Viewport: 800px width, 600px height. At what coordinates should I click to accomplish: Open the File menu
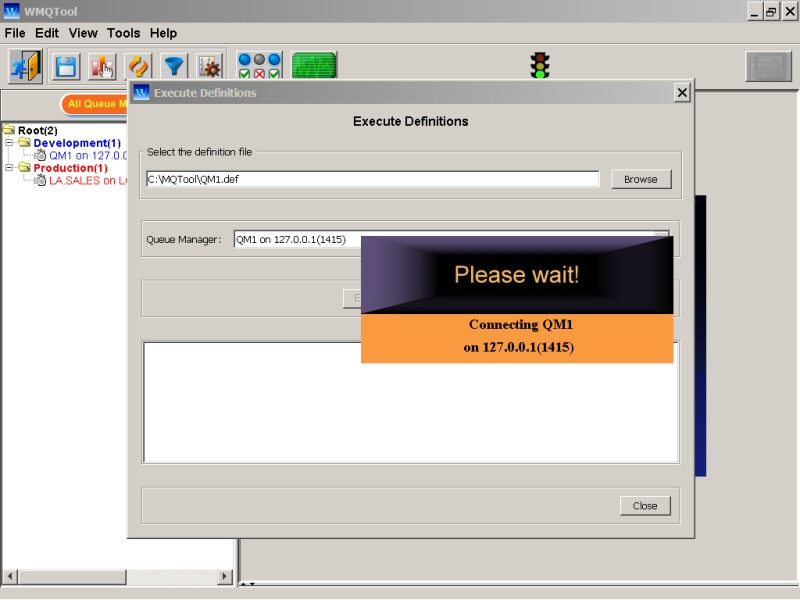point(15,33)
